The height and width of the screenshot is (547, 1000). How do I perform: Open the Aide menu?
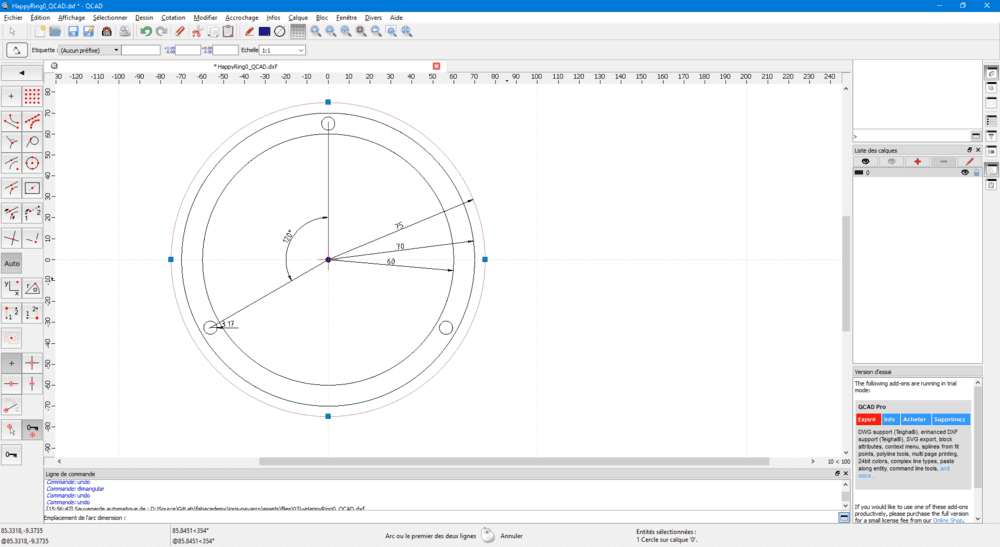(396, 18)
